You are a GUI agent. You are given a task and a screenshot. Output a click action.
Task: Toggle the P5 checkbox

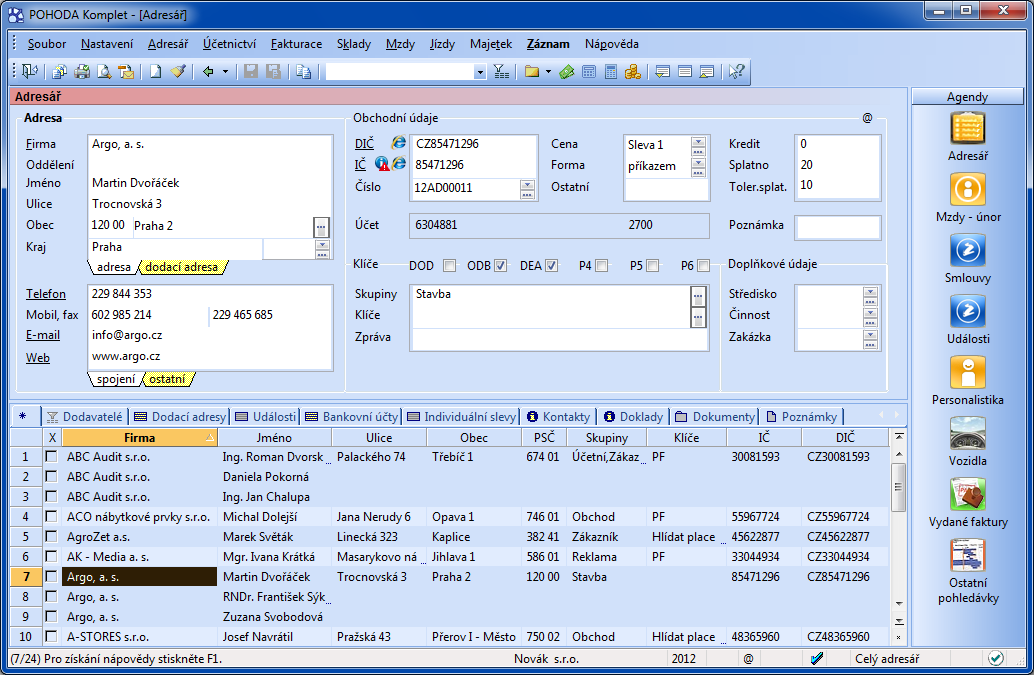point(652,266)
